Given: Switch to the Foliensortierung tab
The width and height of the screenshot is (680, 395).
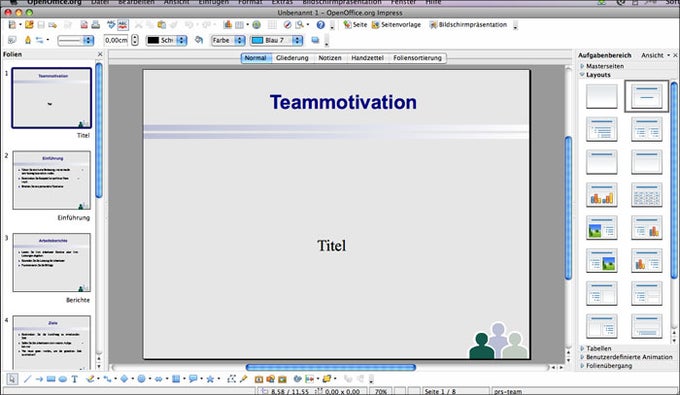Looking at the screenshot, I should 417,58.
